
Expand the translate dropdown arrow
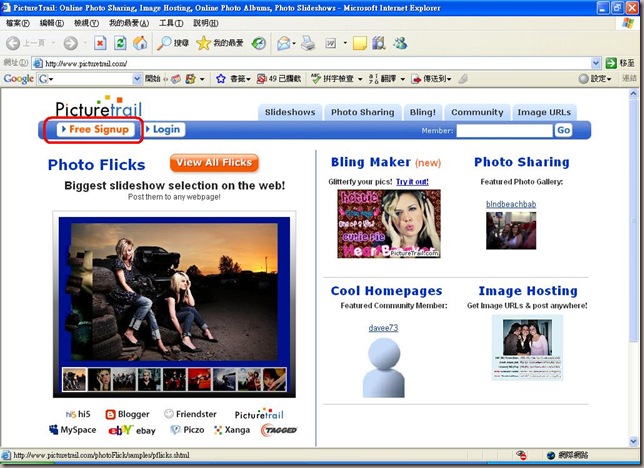tap(402, 79)
